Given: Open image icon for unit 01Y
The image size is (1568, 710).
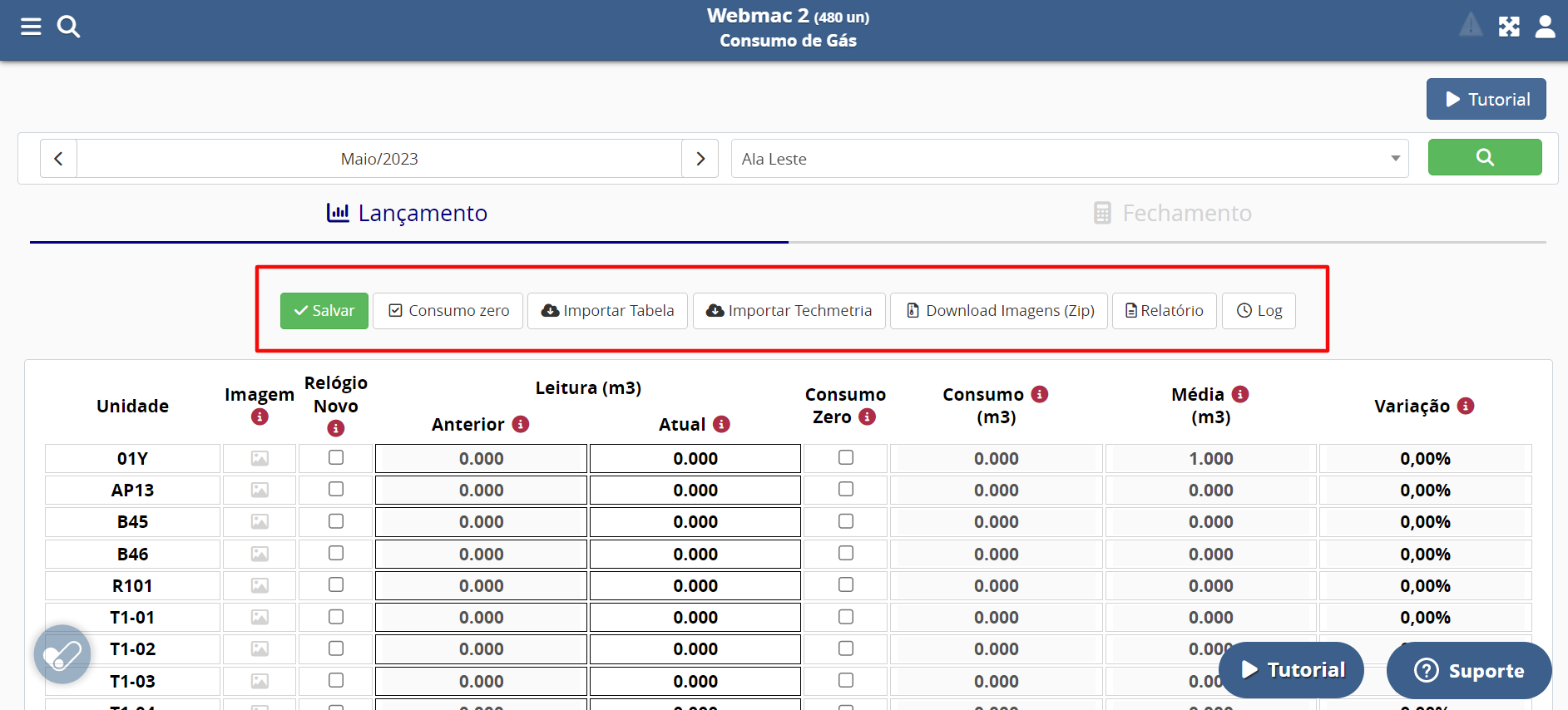Looking at the screenshot, I should click(260, 459).
